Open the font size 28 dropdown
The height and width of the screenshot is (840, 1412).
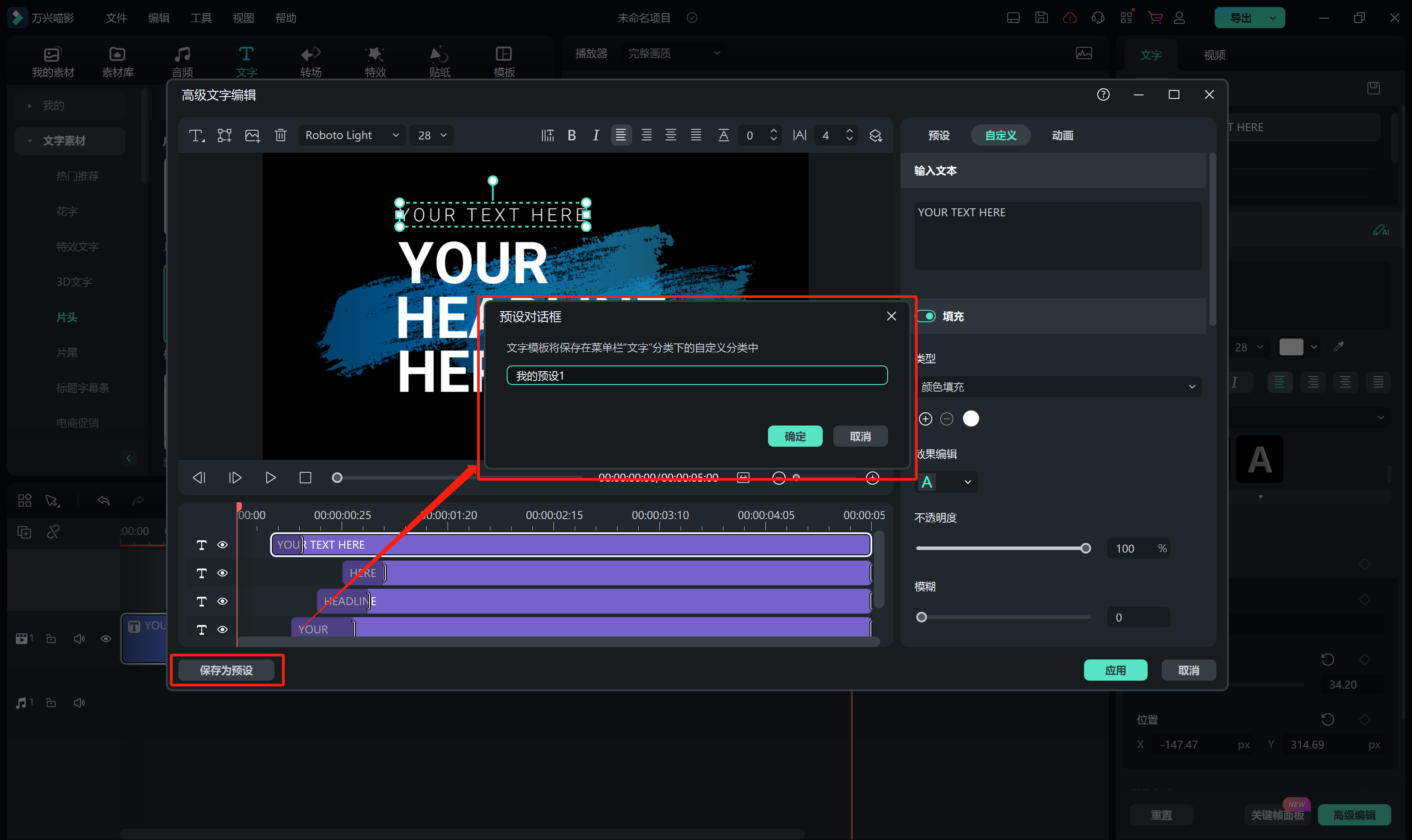coord(432,135)
